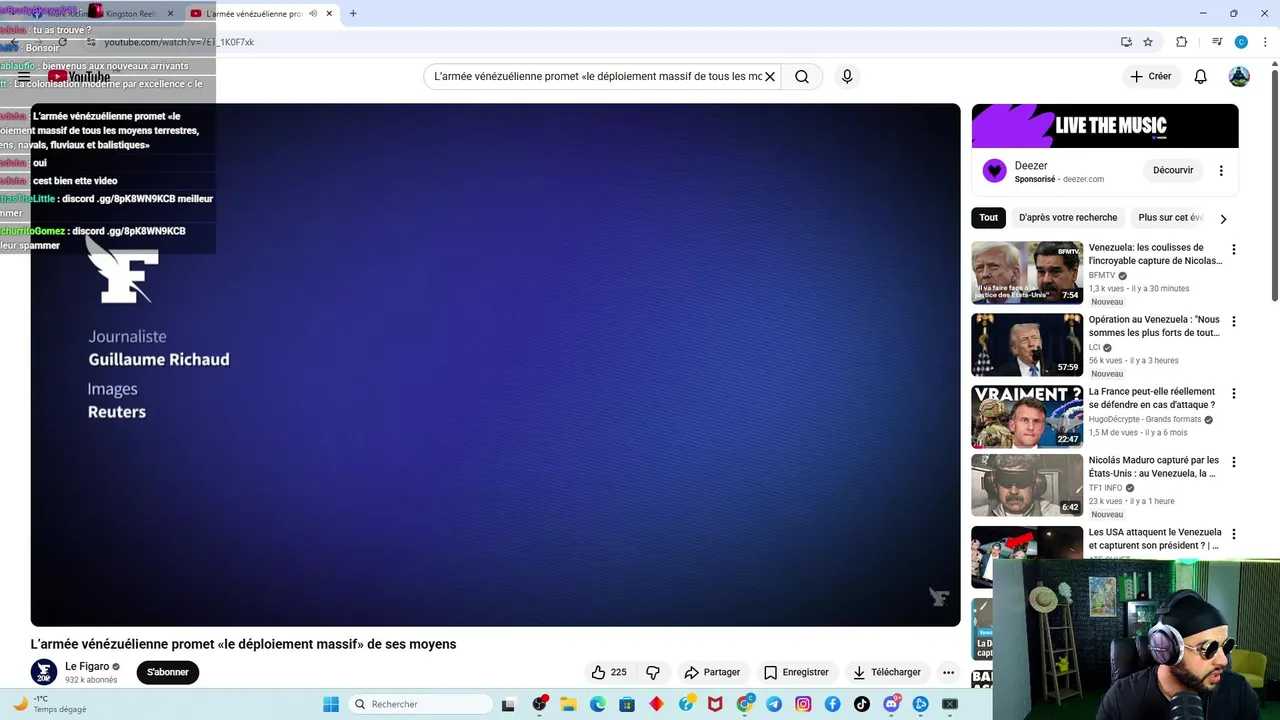This screenshot has height=720, width=1280.
Task: Open options for BFMTV Venezuela video
Action: pyautogui.click(x=1233, y=250)
